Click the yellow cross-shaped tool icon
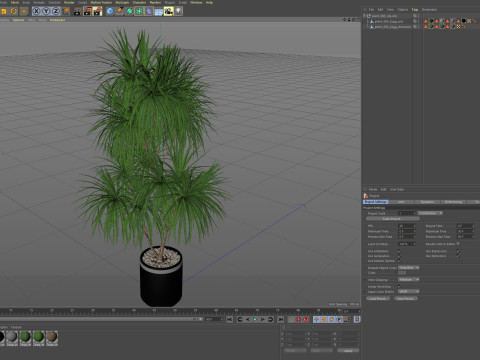The height and width of the screenshot is (360, 480). pos(24,11)
